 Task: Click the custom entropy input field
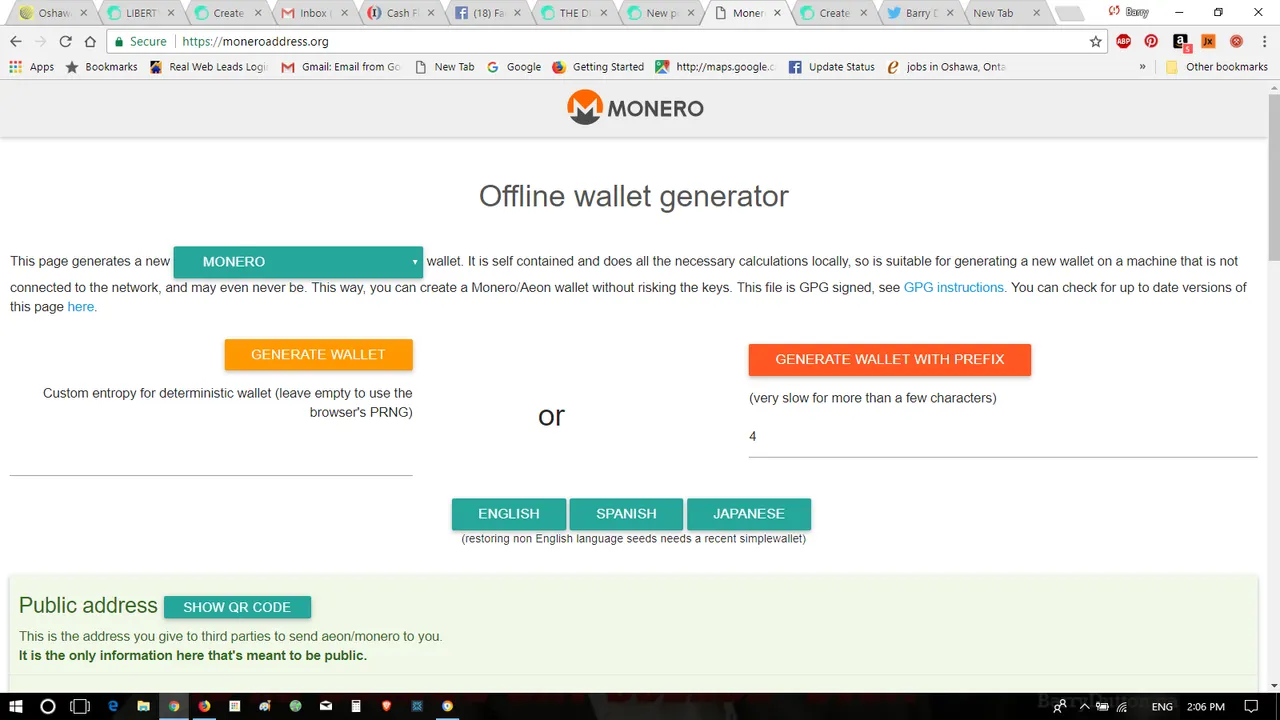tap(211, 457)
